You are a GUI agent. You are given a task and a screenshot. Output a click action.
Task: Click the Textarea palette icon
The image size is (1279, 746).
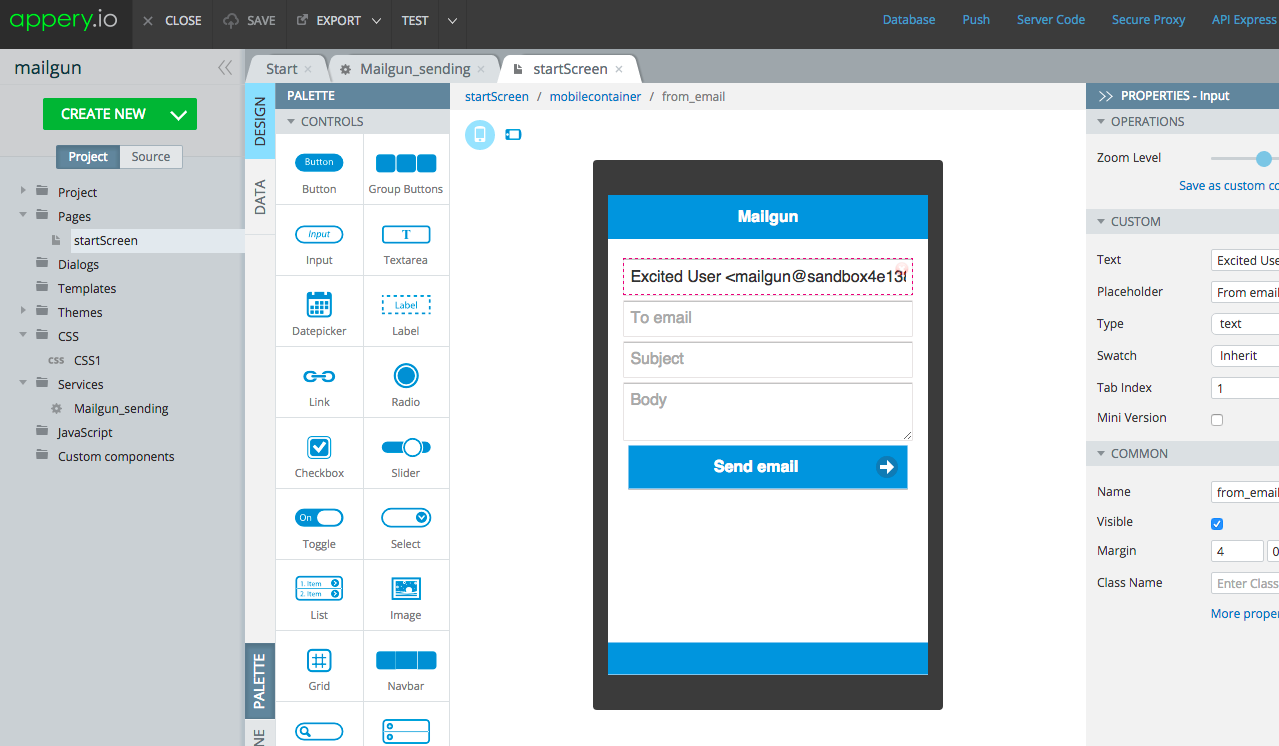[x=405, y=235]
